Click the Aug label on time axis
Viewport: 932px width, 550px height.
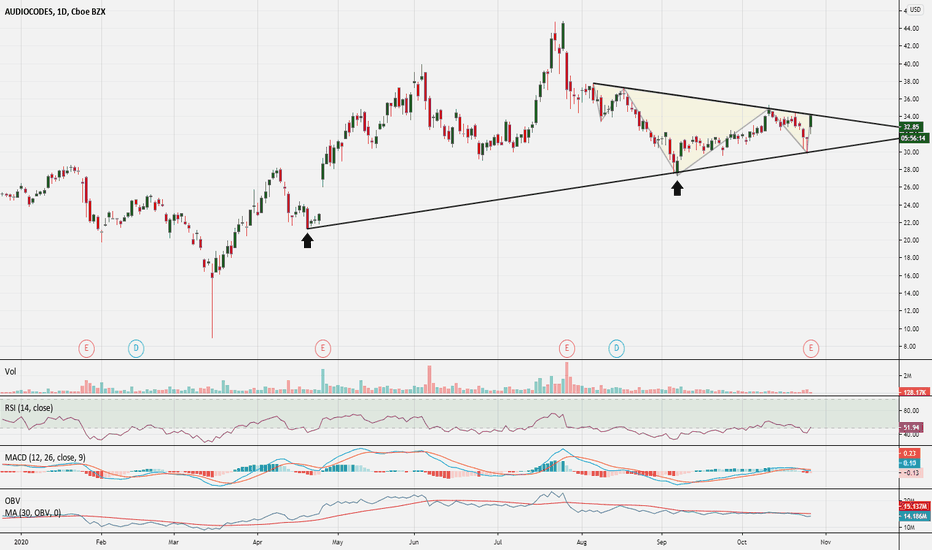click(x=582, y=542)
